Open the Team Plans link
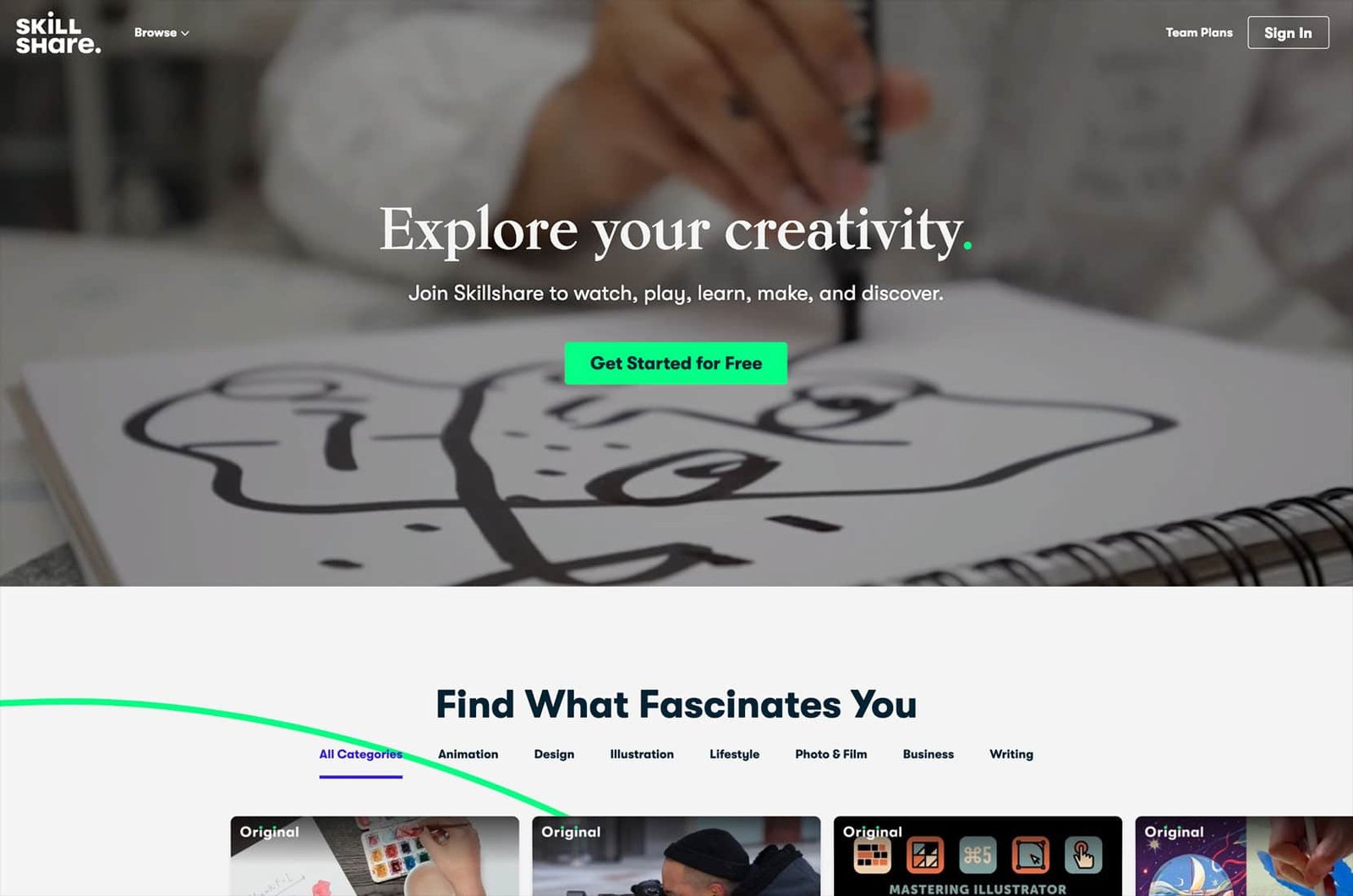 1198,32
